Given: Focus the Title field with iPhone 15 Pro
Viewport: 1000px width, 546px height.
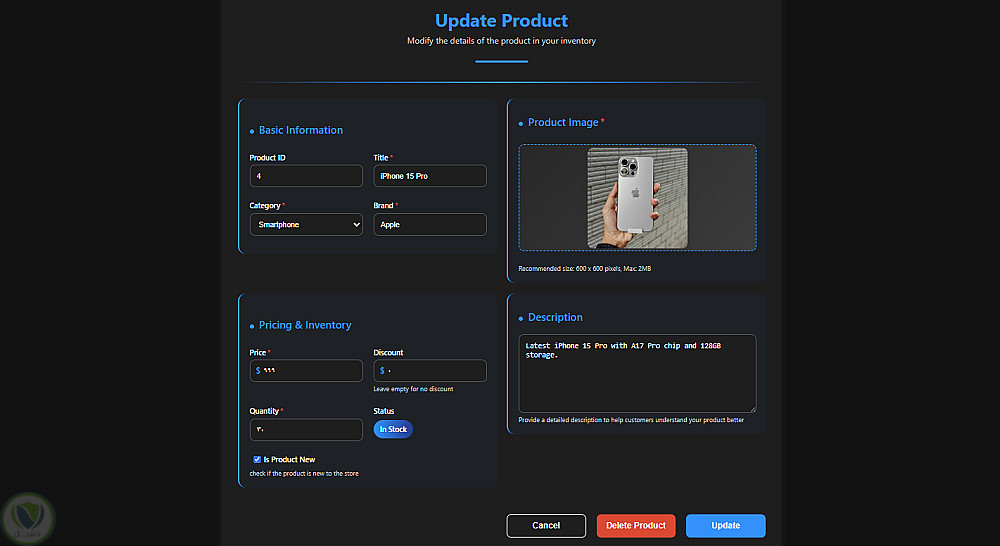Looking at the screenshot, I should point(430,176).
